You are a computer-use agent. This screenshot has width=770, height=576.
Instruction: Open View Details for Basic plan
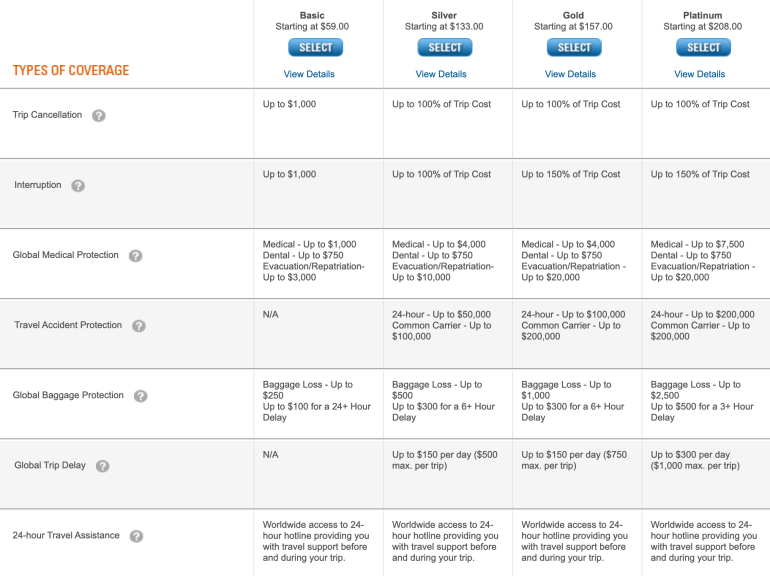pos(309,74)
